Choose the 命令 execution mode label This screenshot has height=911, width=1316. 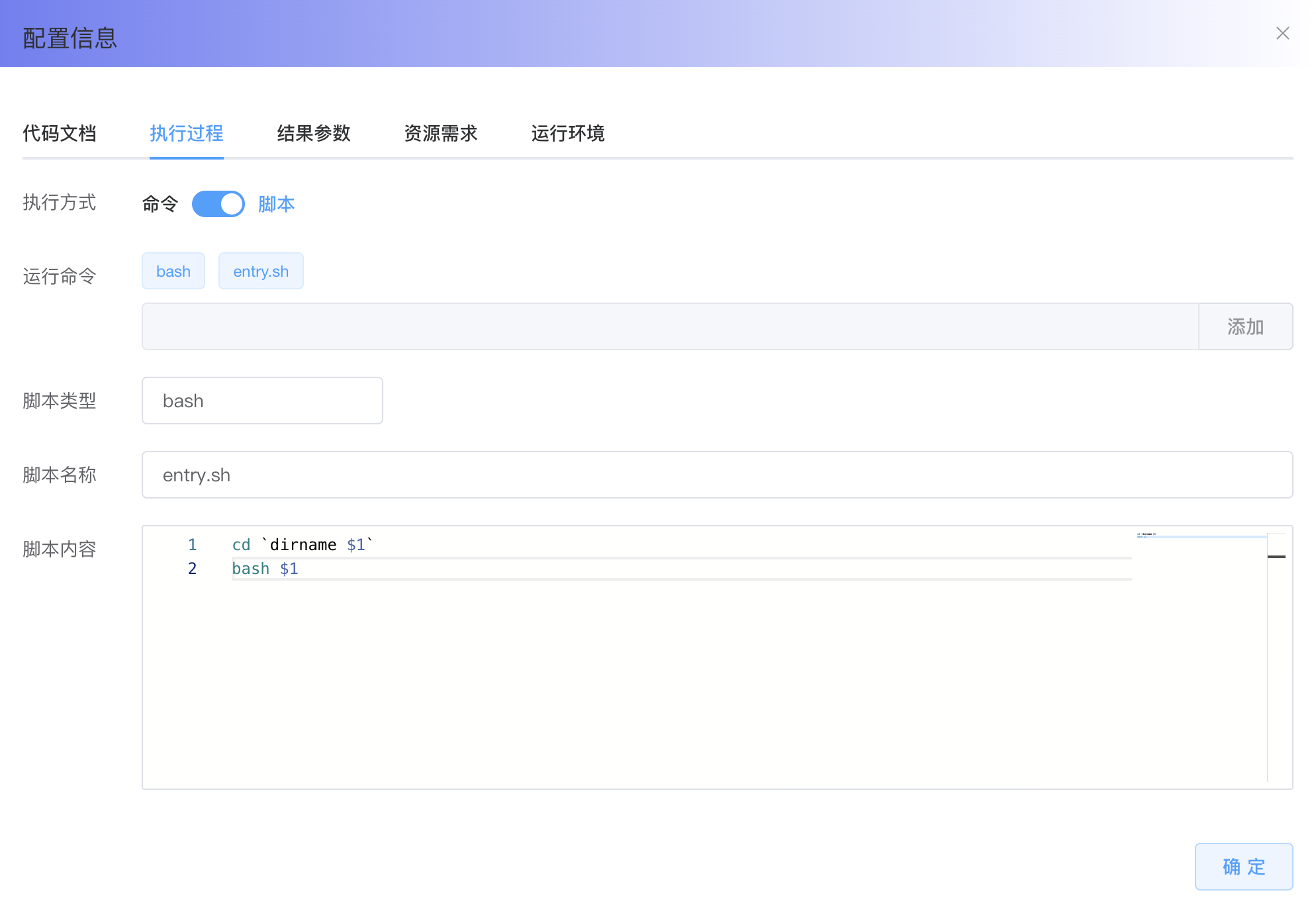(160, 204)
